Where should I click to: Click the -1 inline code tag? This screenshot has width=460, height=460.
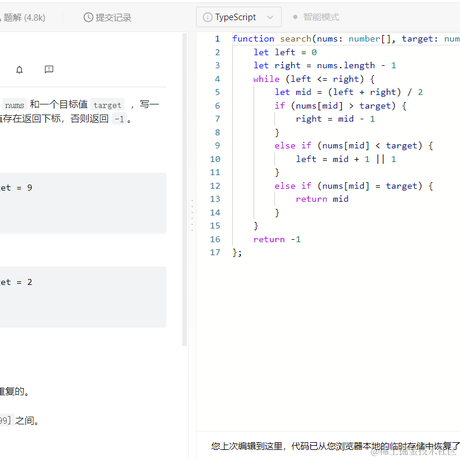click(x=119, y=119)
